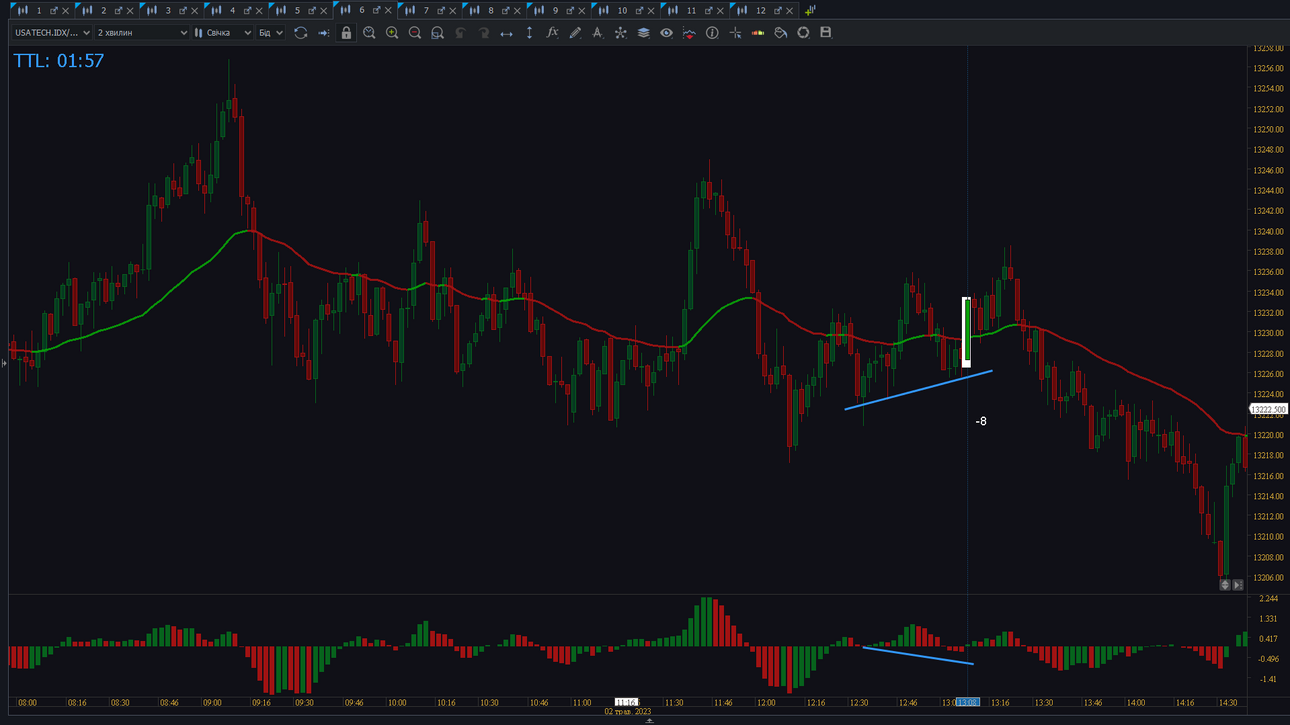The height and width of the screenshot is (725, 1290).
Task: Select the blue trend line on histogram panel
Action: pos(917,655)
